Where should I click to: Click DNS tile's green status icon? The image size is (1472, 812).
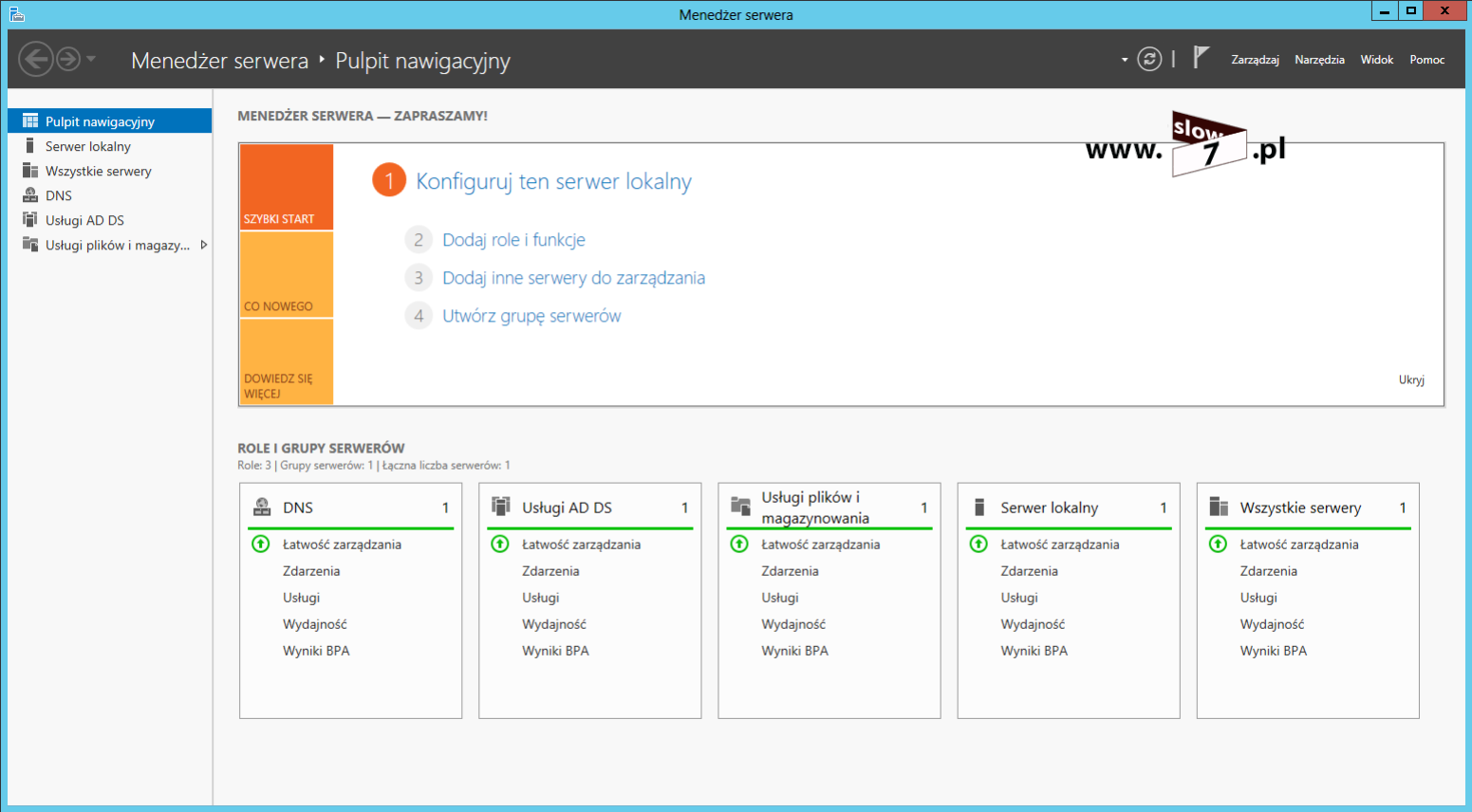pyautogui.click(x=261, y=544)
